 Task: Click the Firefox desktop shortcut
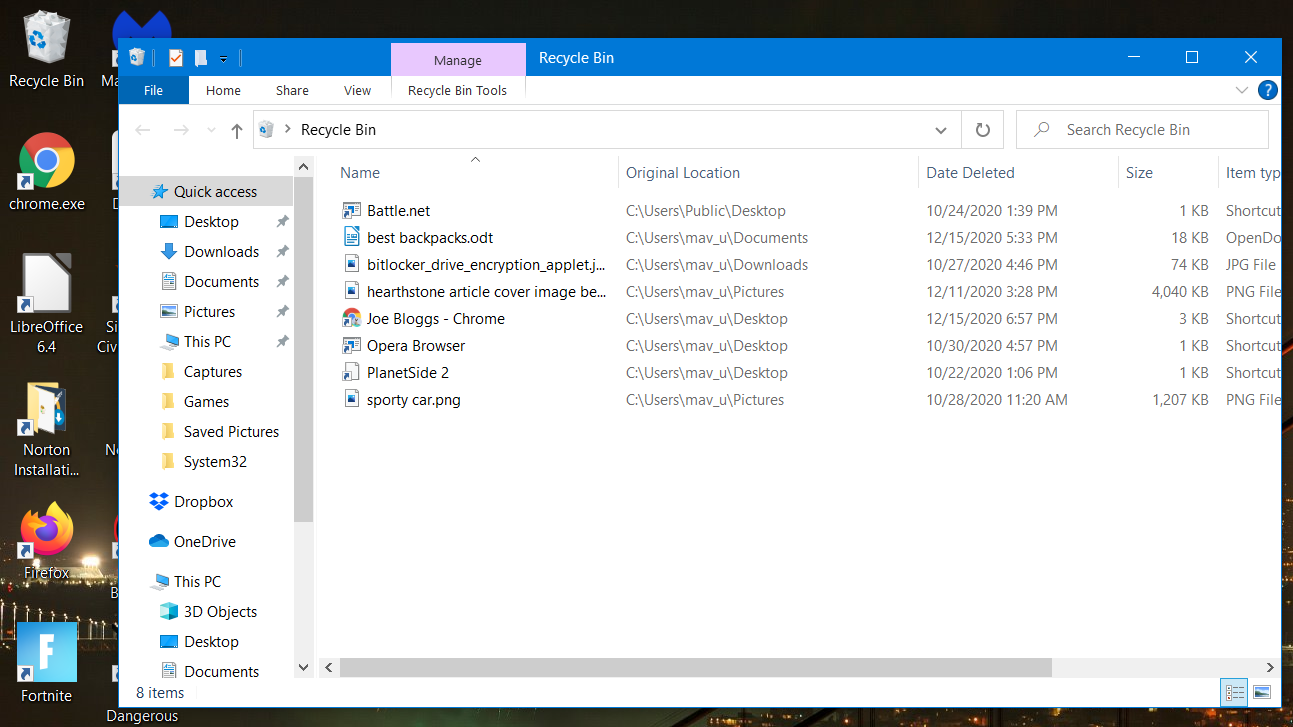(x=46, y=542)
